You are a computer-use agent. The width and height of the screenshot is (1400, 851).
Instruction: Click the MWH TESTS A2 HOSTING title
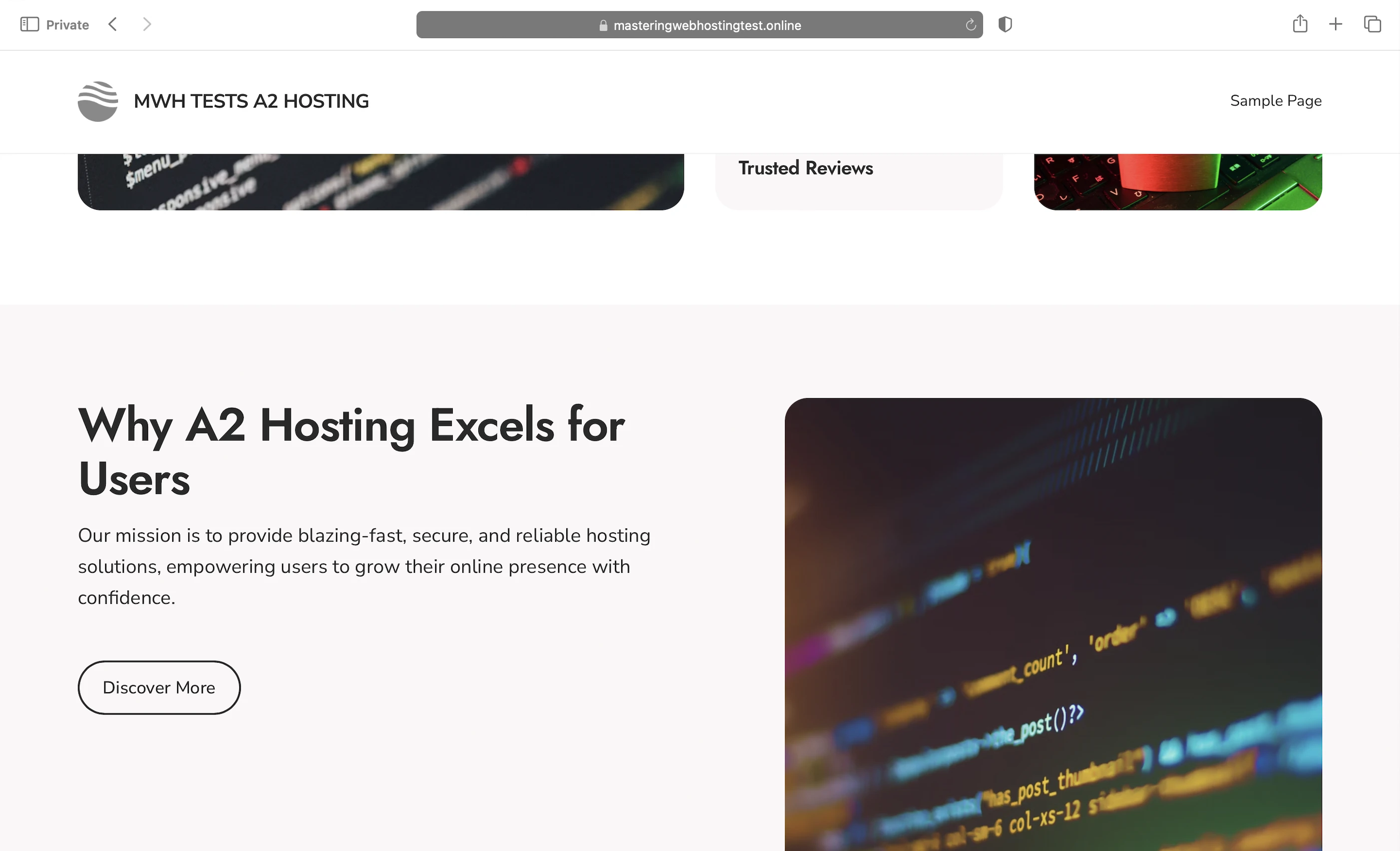point(251,101)
